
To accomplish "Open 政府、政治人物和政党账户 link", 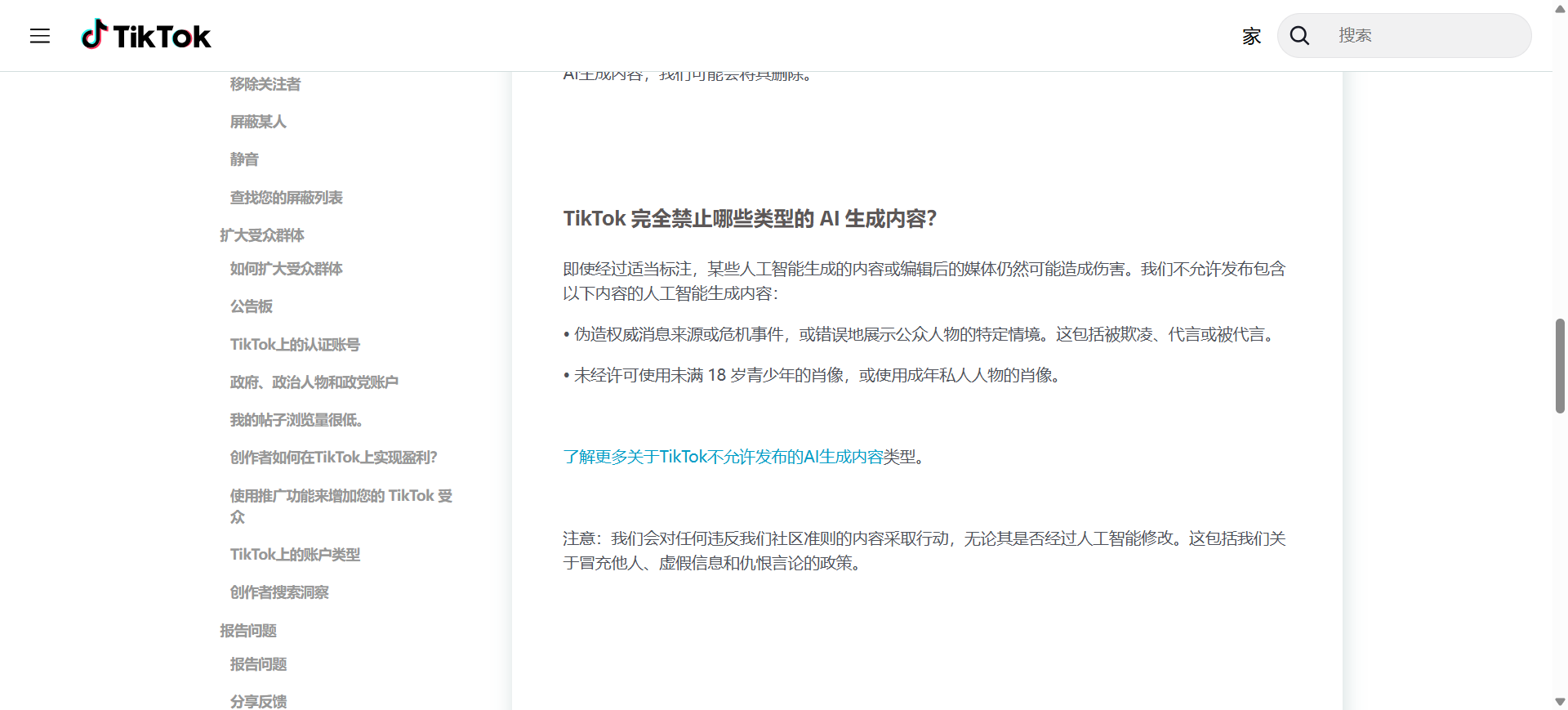I will [314, 382].
